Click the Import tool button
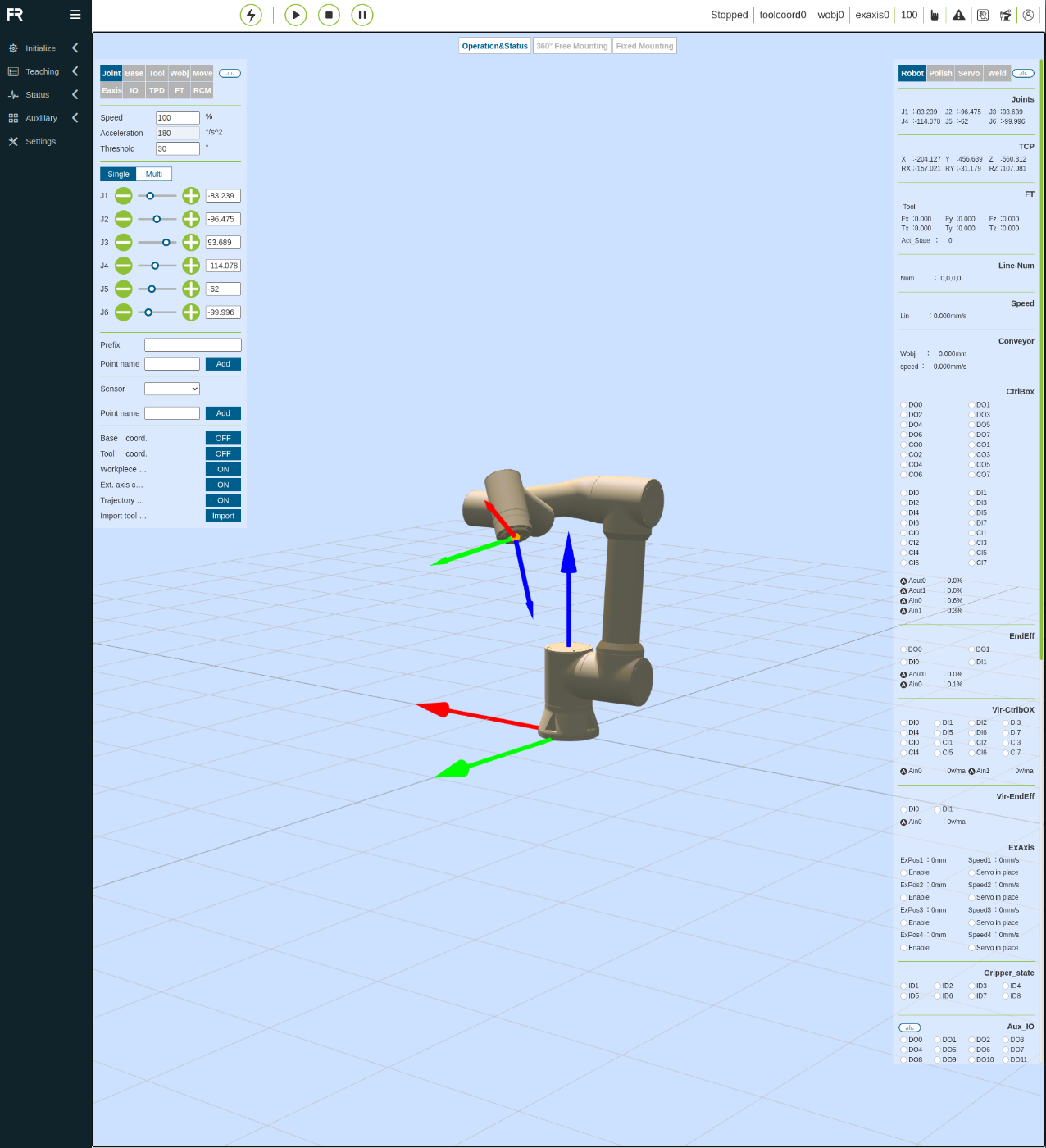The image size is (1046, 1148). [x=223, y=516]
